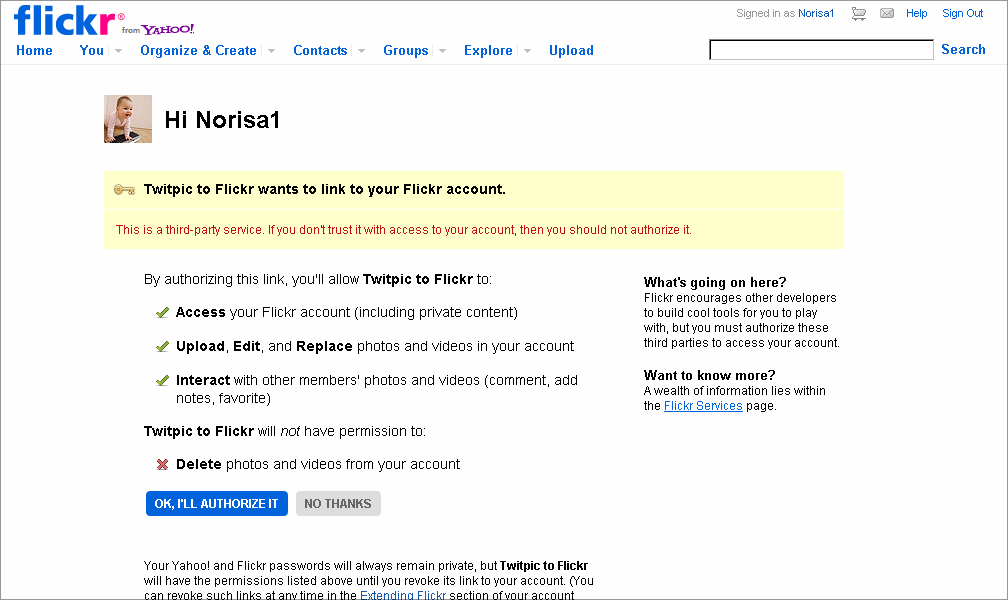Open the mail envelope icon

click(887, 13)
